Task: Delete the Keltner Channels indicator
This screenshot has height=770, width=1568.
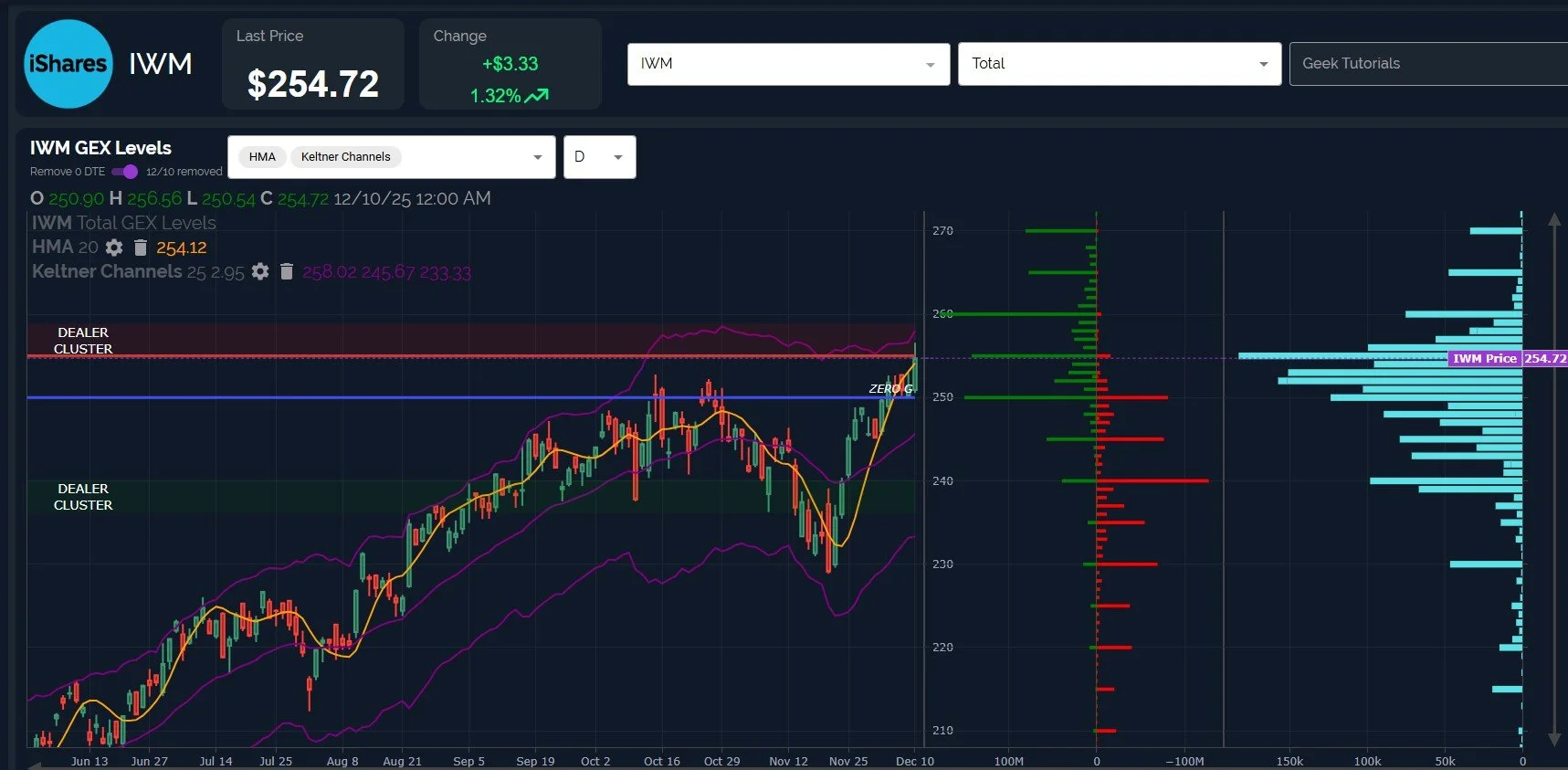Action: pyautogui.click(x=287, y=271)
